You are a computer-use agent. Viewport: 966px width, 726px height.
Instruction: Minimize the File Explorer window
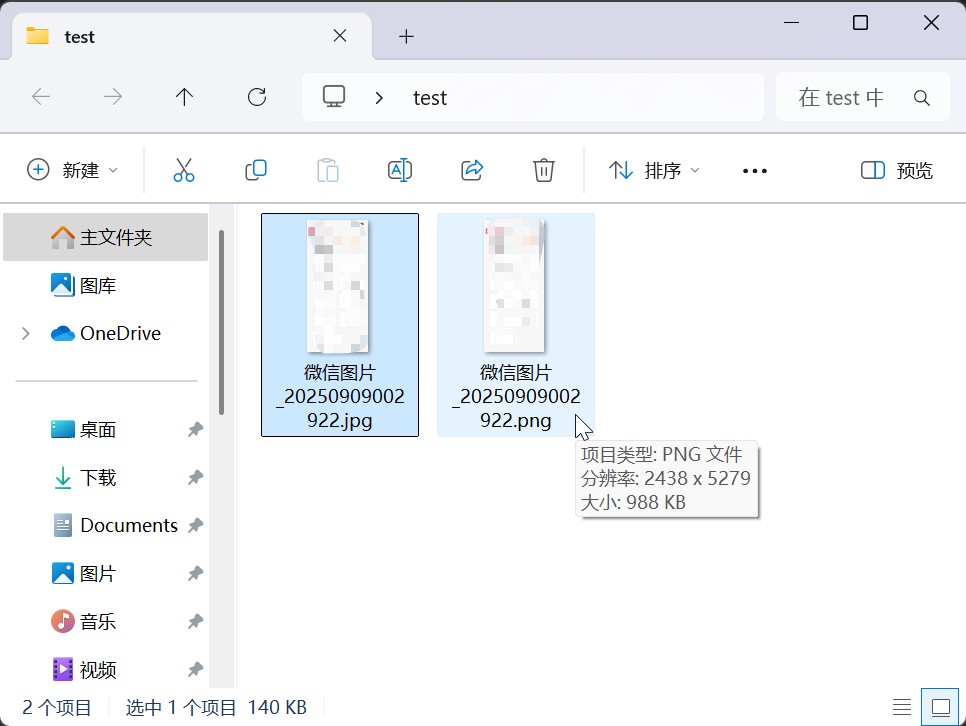coord(792,23)
